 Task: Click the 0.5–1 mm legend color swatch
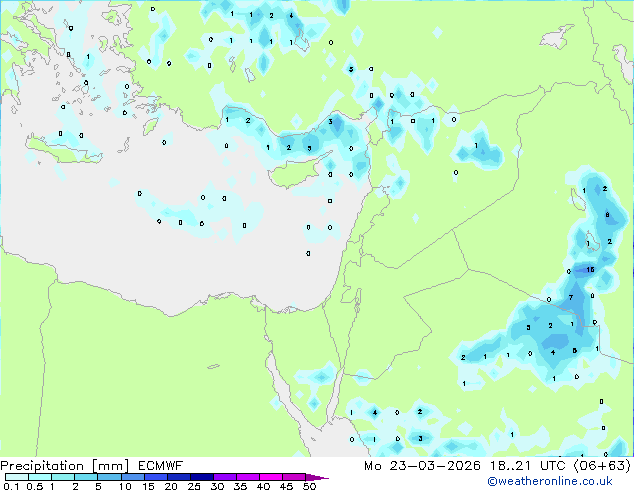click(x=40, y=477)
